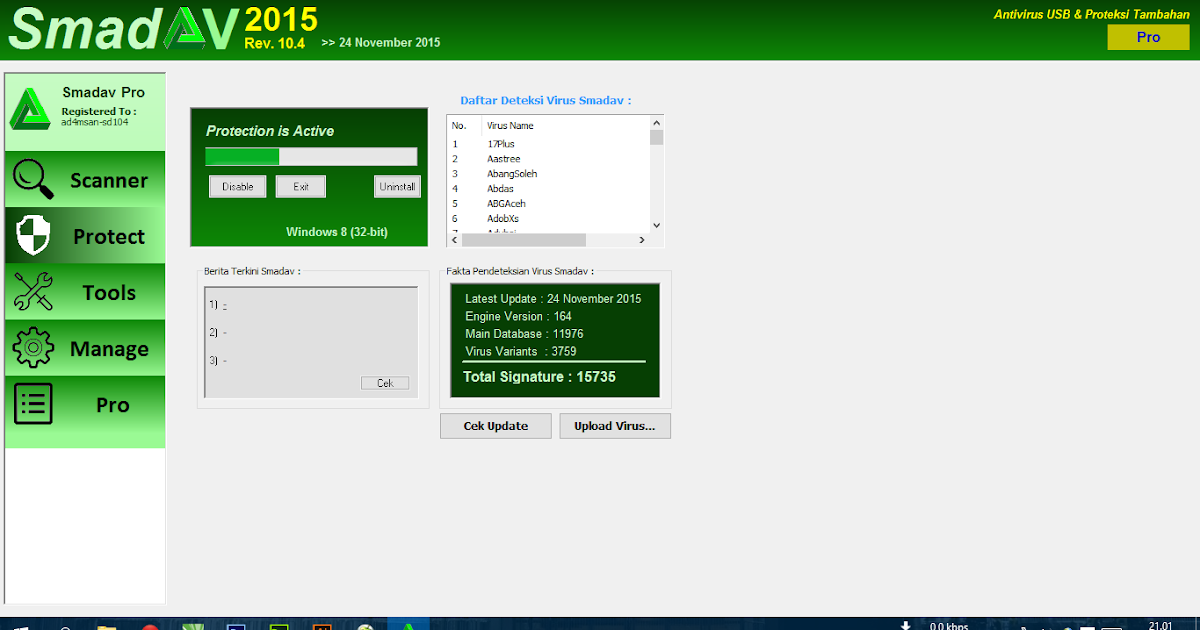The height and width of the screenshot is (630, 1200).
Task: Click the Engine Version : 164 line
Action: click(x=518, y=316)
